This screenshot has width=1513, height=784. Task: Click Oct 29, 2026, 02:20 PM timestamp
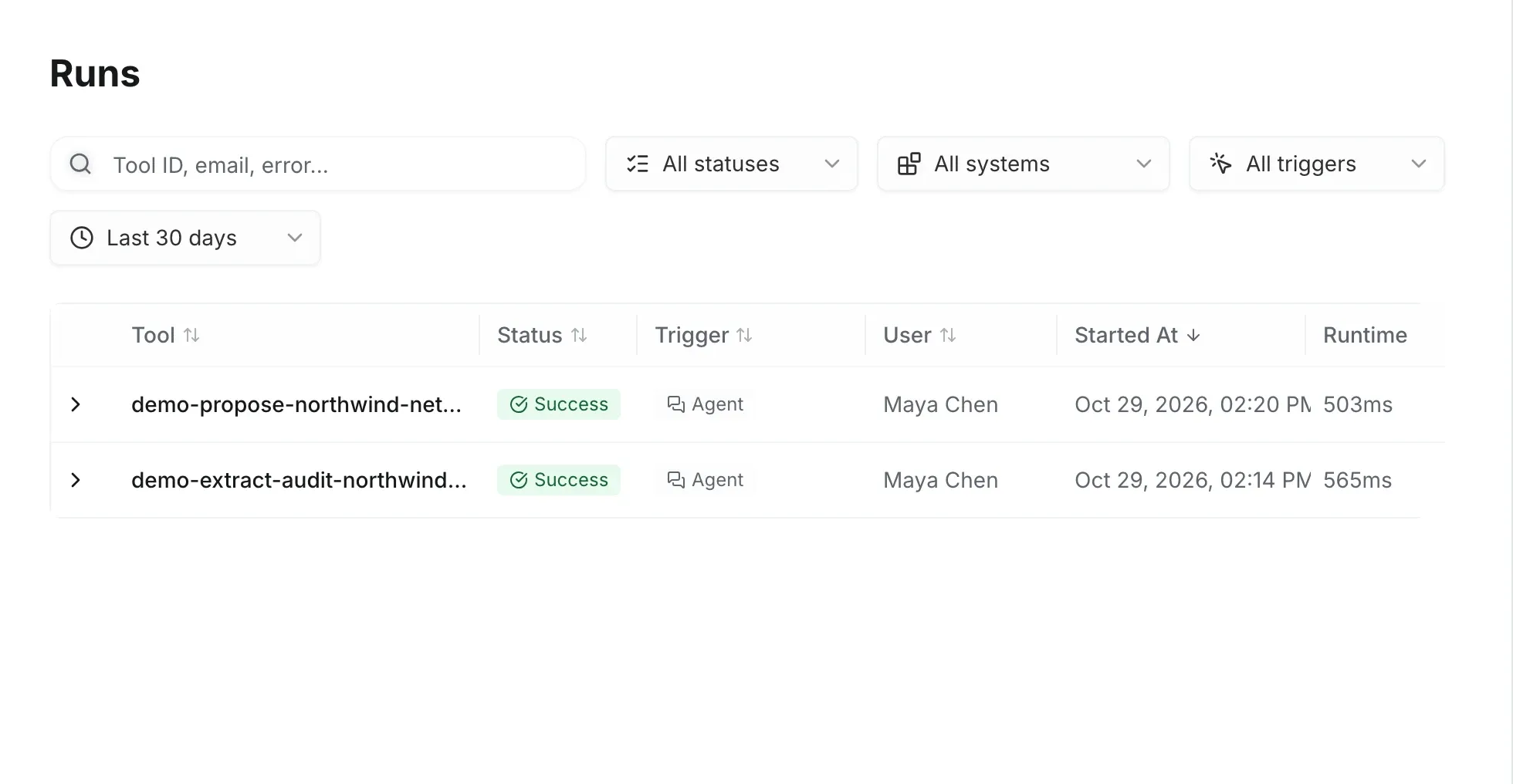coord(1193,404)
